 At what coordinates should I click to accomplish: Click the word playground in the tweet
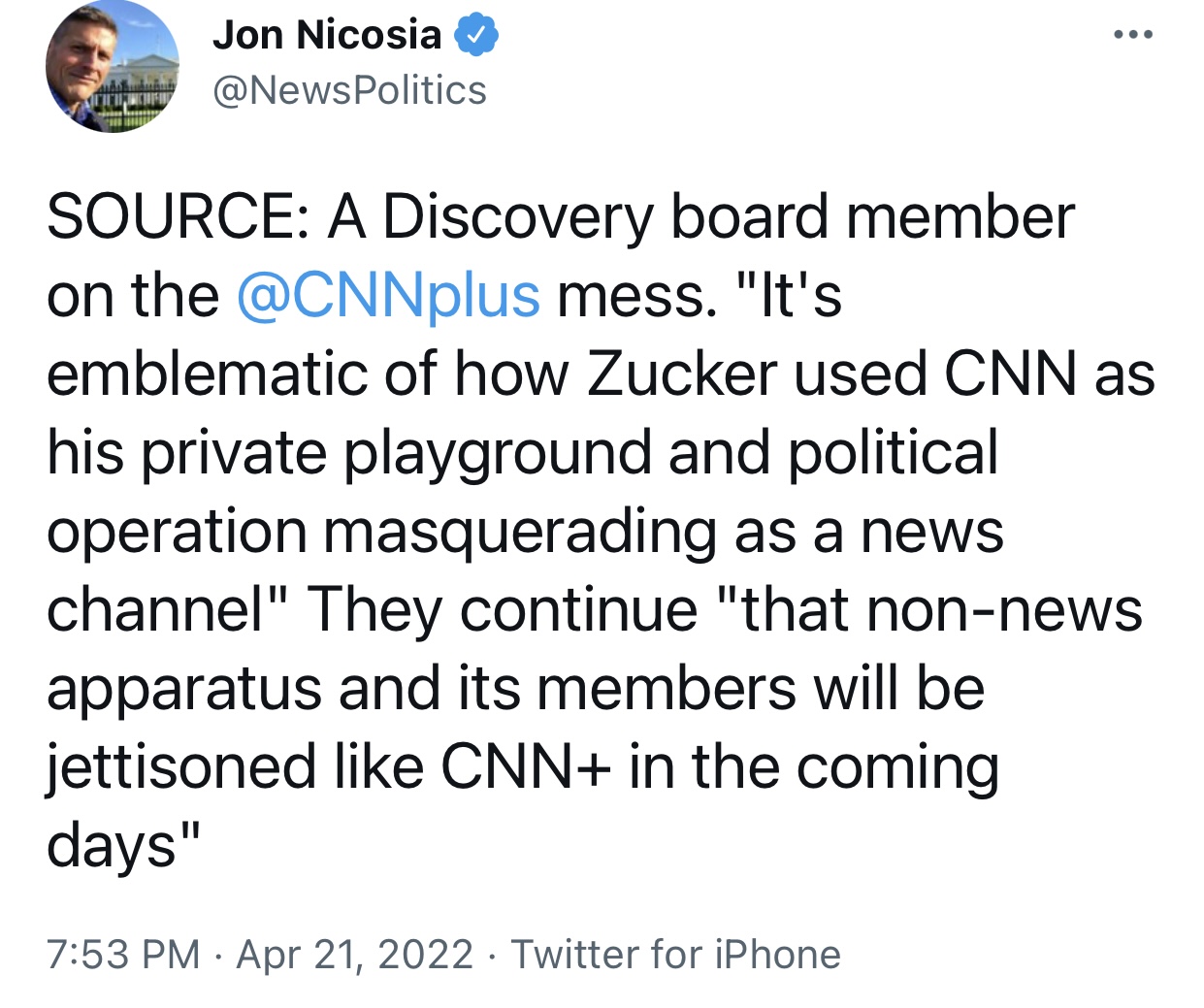(499, 453)
